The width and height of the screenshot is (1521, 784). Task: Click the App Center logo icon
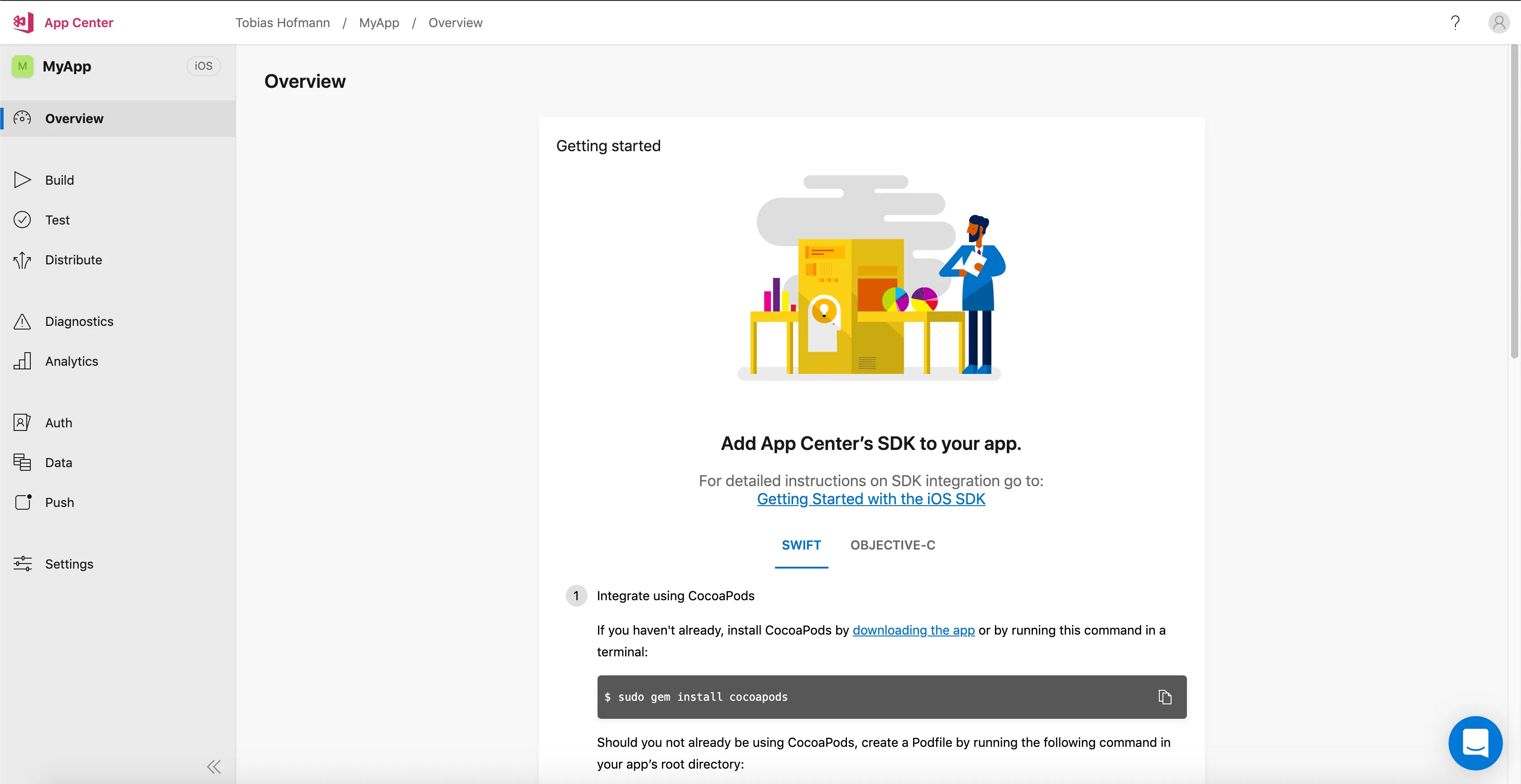(x=23, y=23)
